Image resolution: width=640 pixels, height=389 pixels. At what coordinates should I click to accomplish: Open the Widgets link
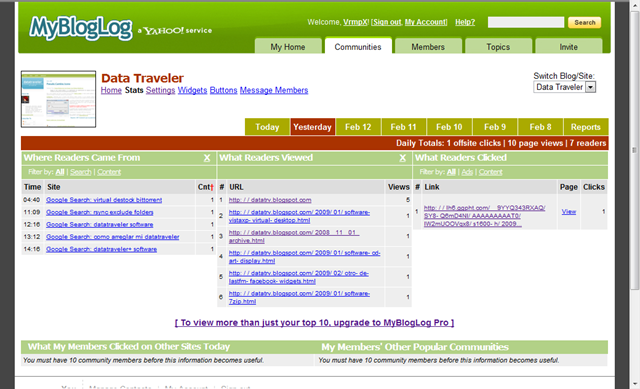coord(192,90)
